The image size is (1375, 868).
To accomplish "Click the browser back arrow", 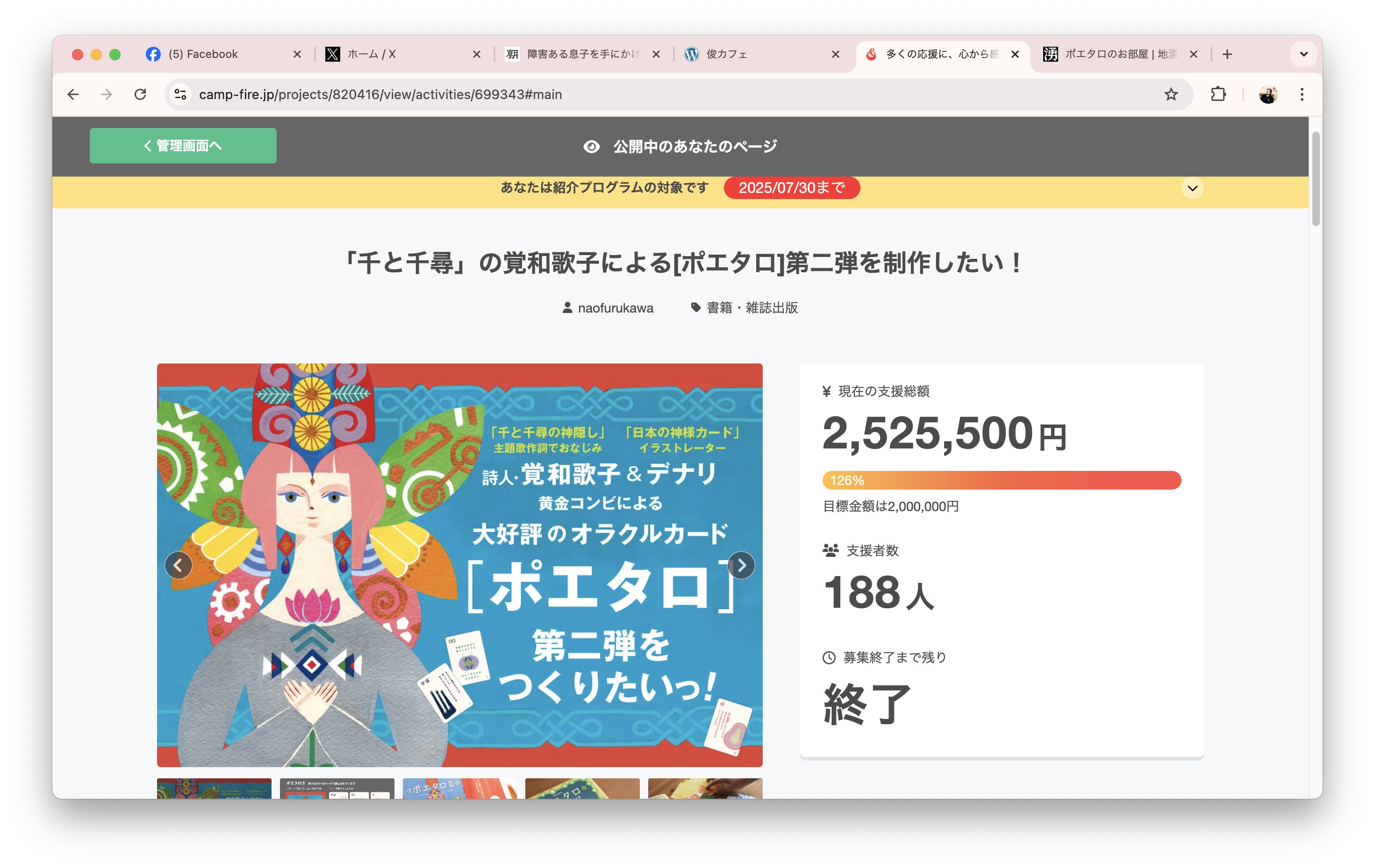I will tap(73, 94).
